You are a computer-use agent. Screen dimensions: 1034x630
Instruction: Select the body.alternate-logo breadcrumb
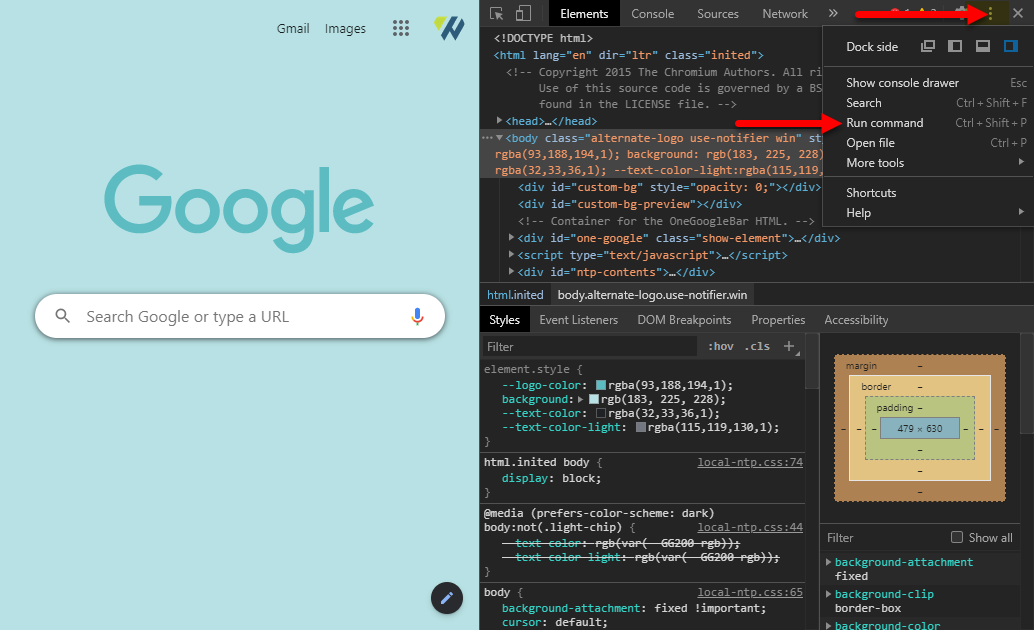pos(652,295)
